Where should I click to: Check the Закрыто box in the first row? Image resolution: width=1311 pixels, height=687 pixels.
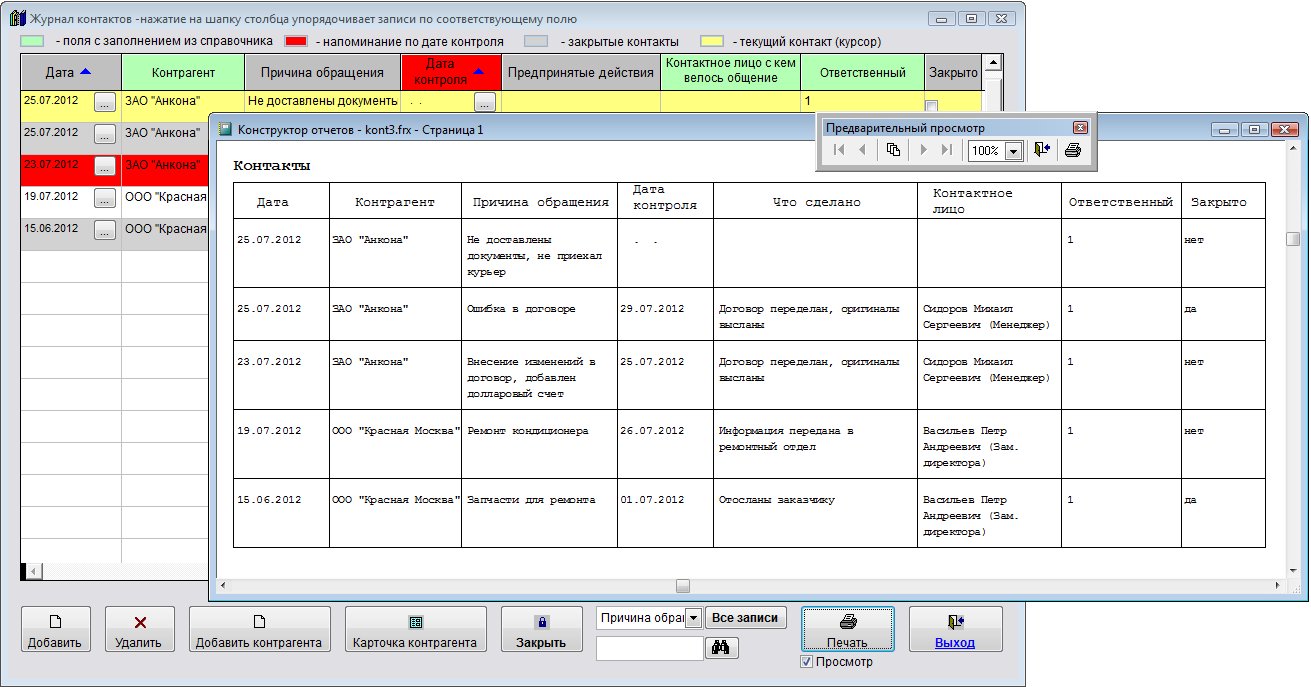(931, 106)
